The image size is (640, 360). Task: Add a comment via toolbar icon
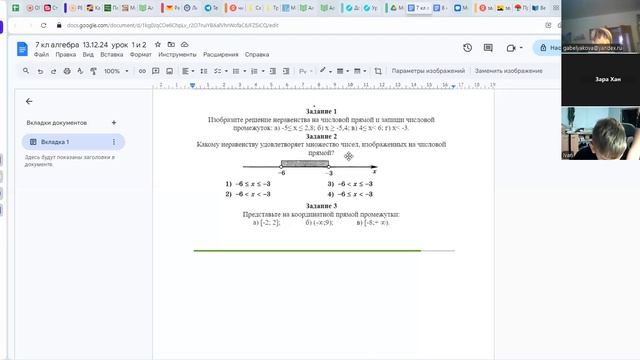click(156, 71)
